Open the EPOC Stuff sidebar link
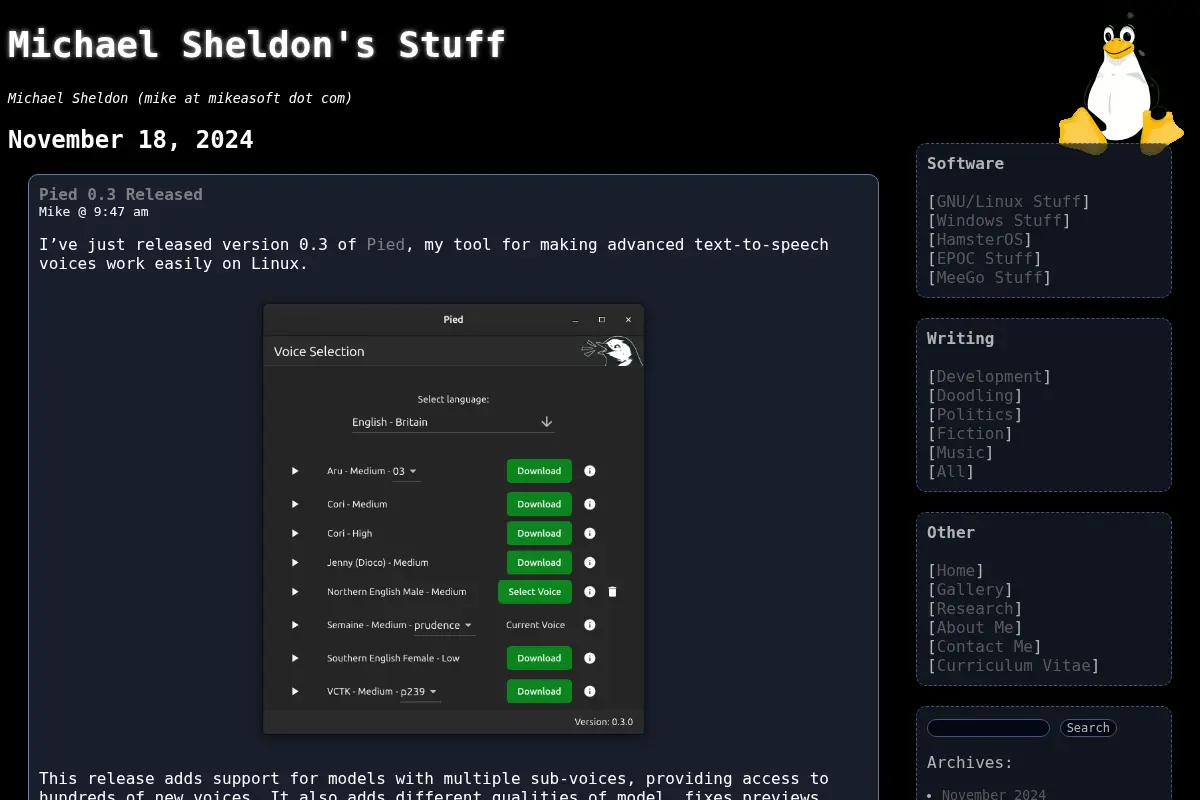The image size is (1200, 800). pyautogui.click(x=984, y=258)
